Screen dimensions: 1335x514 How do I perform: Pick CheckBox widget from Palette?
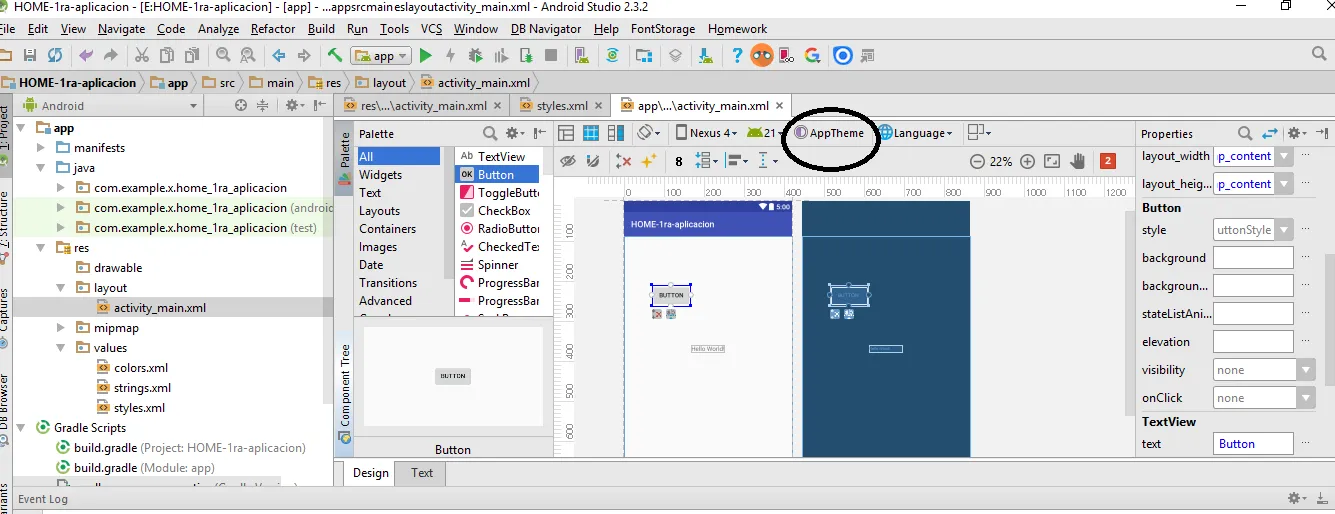(x=497, y=211)
